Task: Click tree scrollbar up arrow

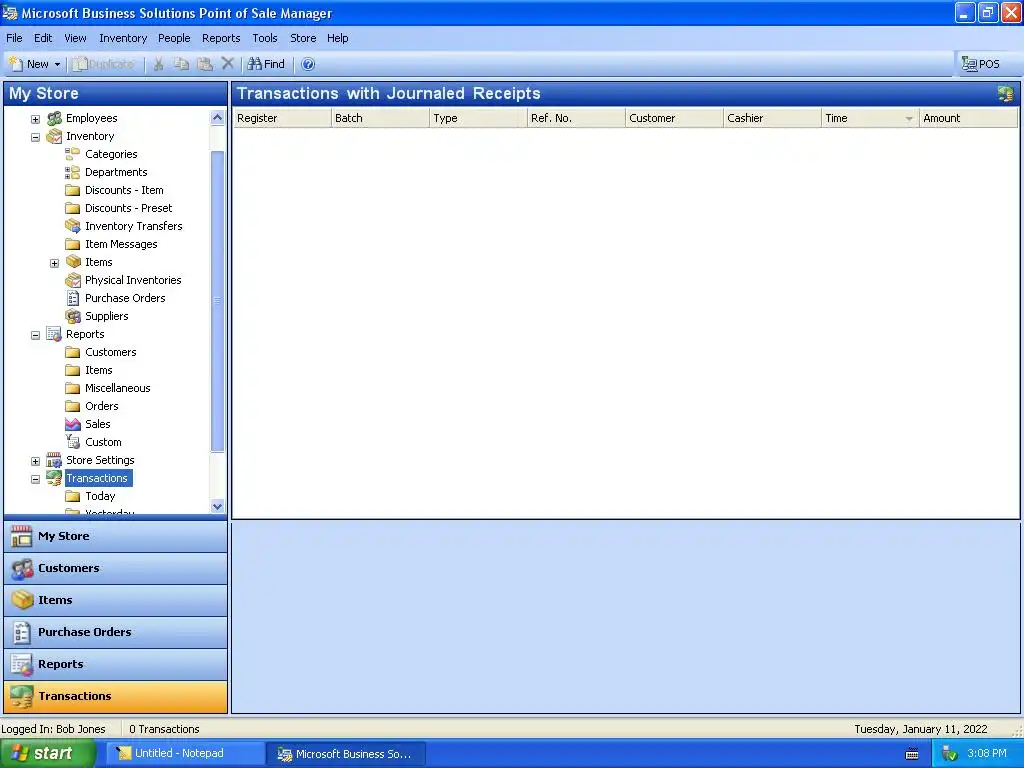Action: 217,118
